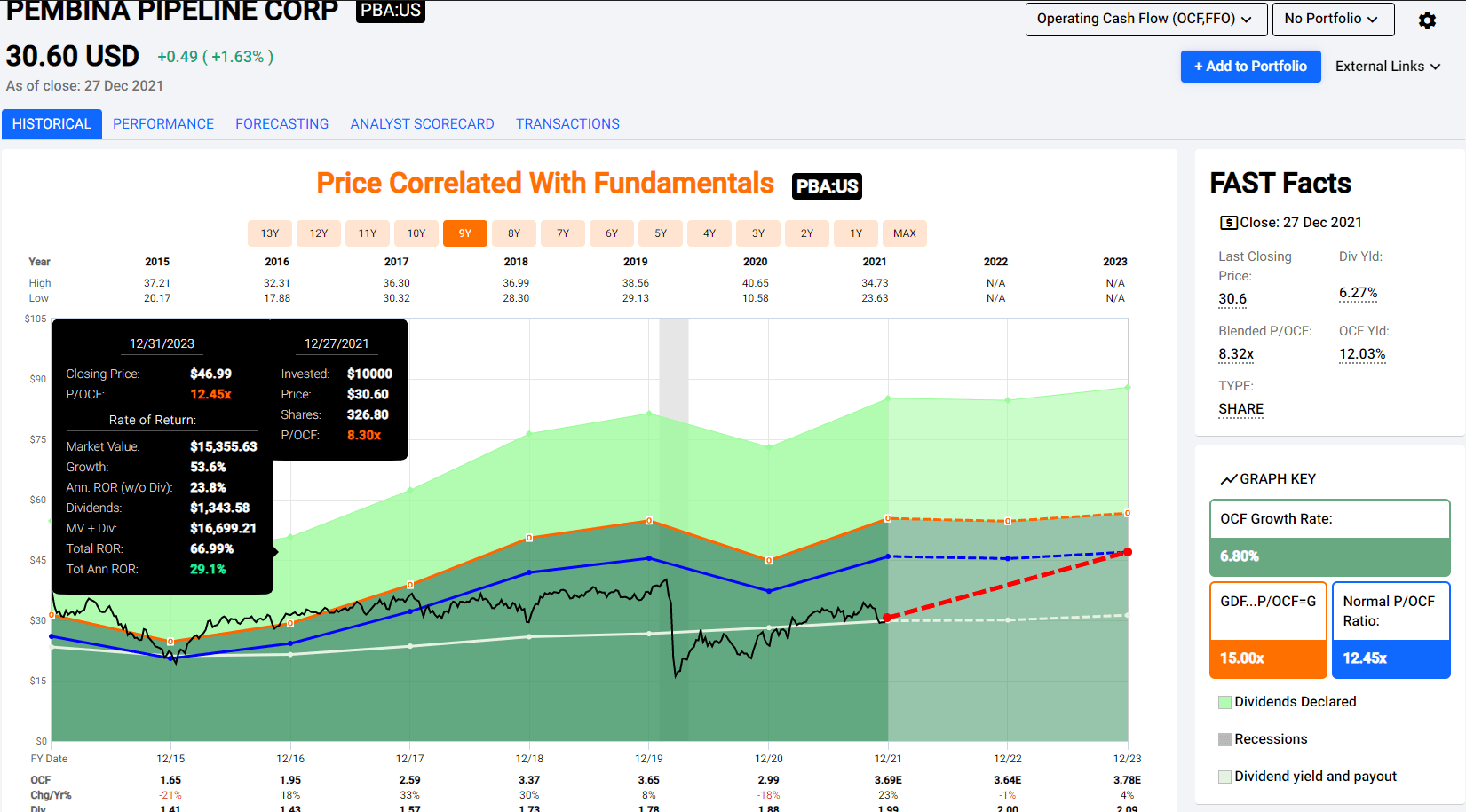The height and width of the screenshot is (812, 1466).
Task: Click the 12/23 OCF value 3.78E
Action: click(x=1128, y=780)
